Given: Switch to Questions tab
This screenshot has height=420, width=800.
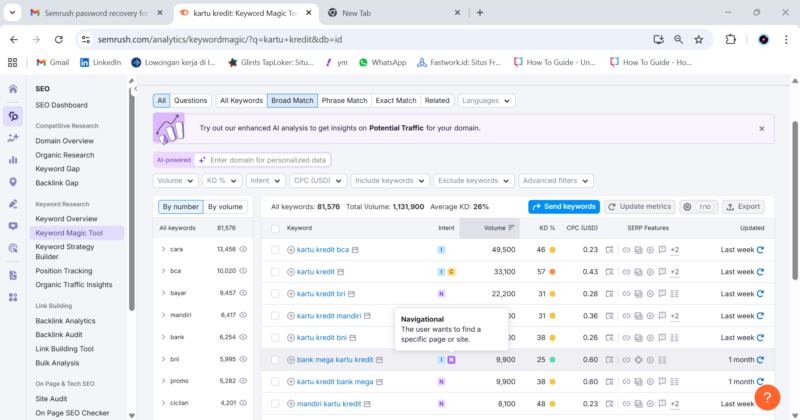Looking at the screenshot, I should point(190,101).
